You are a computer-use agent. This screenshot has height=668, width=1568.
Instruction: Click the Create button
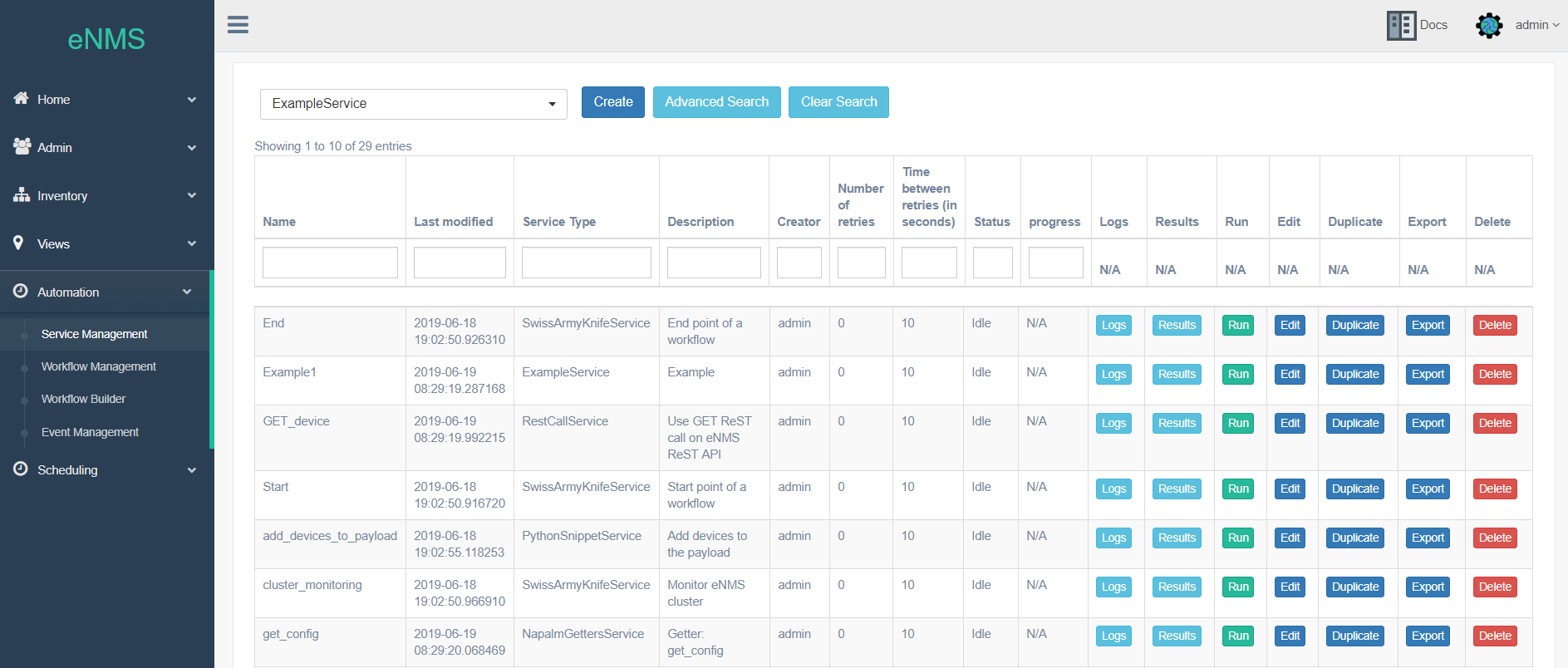[613, 102]
